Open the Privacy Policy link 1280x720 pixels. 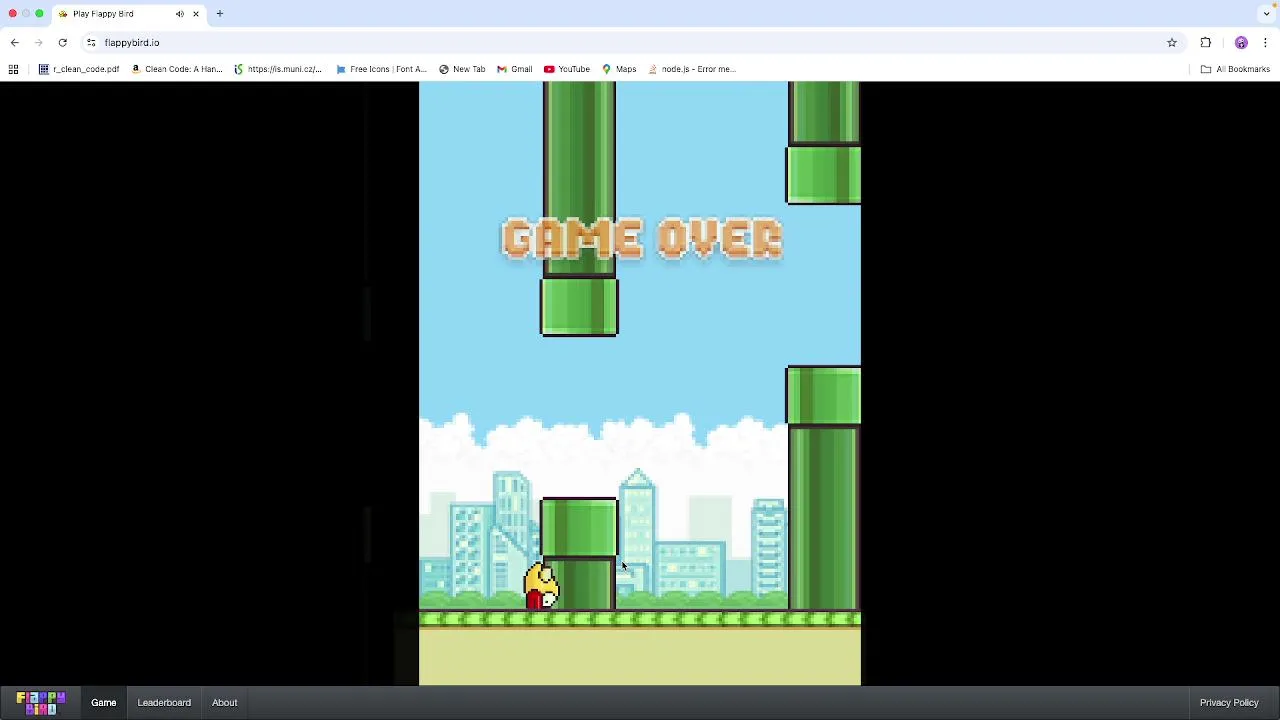1229,703
